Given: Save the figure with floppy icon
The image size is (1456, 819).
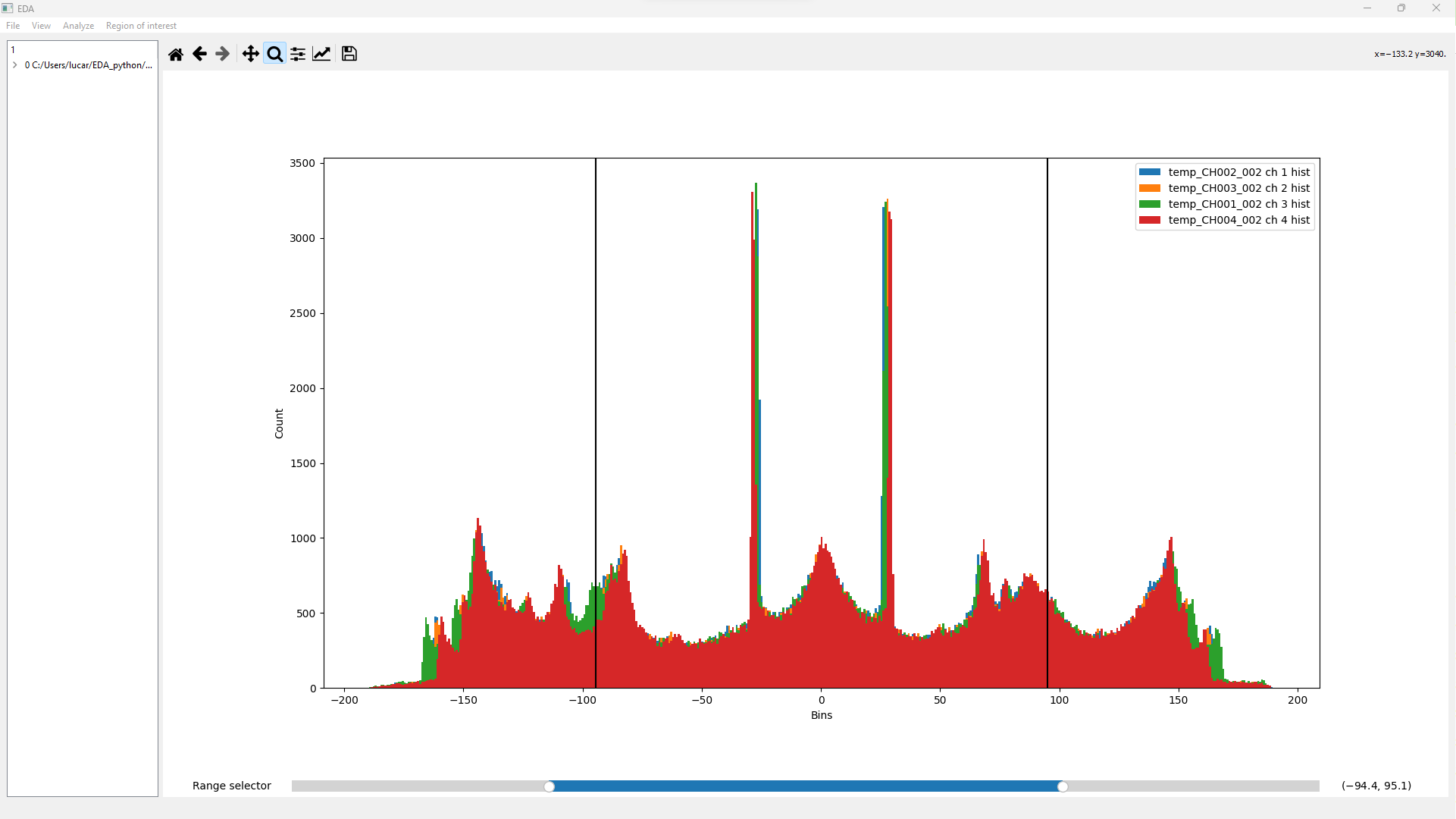Looking at the screenshot, I should pos(349,54).
